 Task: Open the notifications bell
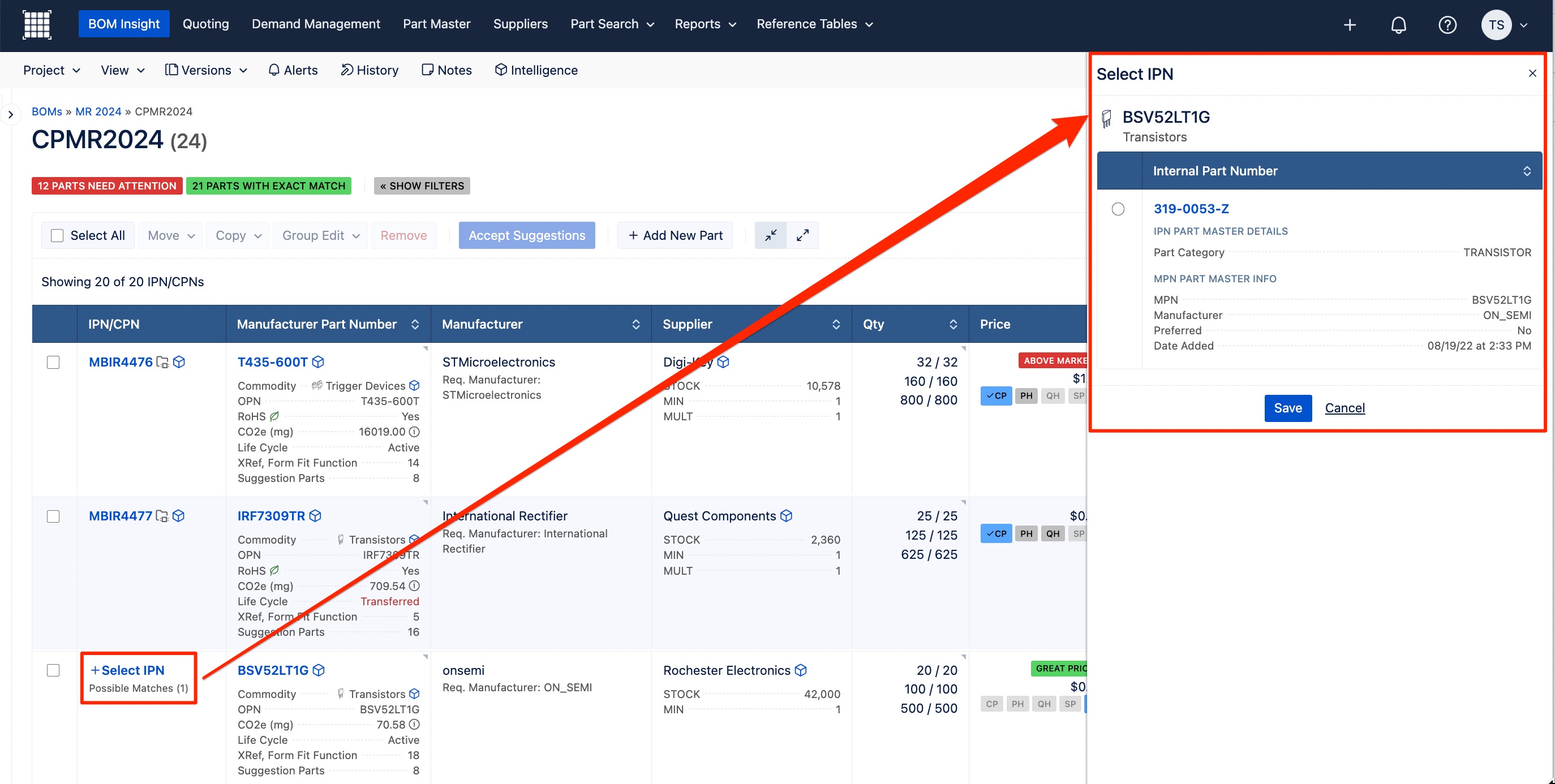[x=1399, y=25]
